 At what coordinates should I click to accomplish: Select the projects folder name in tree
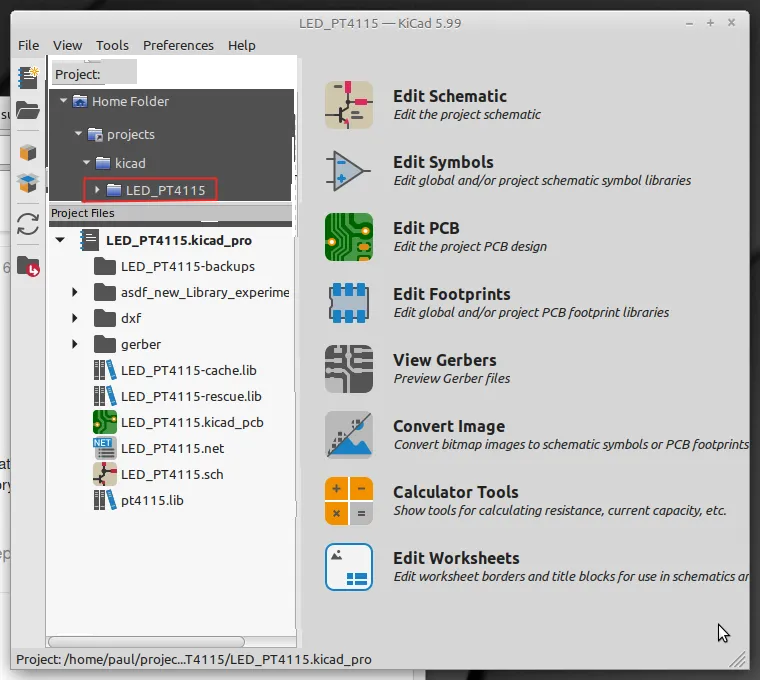pyautogui.click(x=130, y=134)
